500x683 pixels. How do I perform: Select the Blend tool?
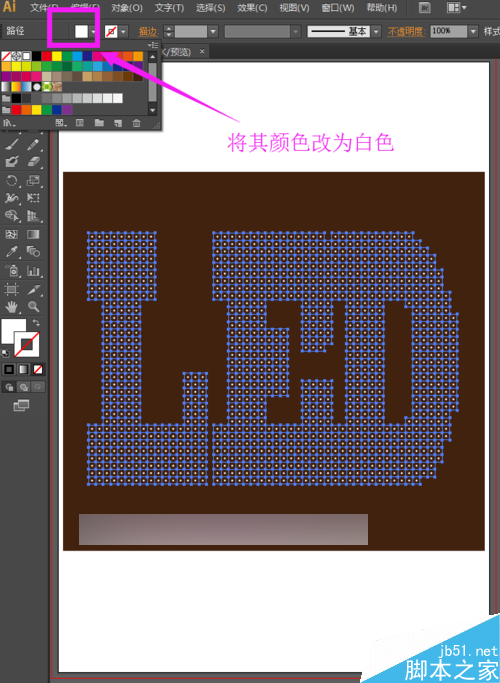(34, 252)
